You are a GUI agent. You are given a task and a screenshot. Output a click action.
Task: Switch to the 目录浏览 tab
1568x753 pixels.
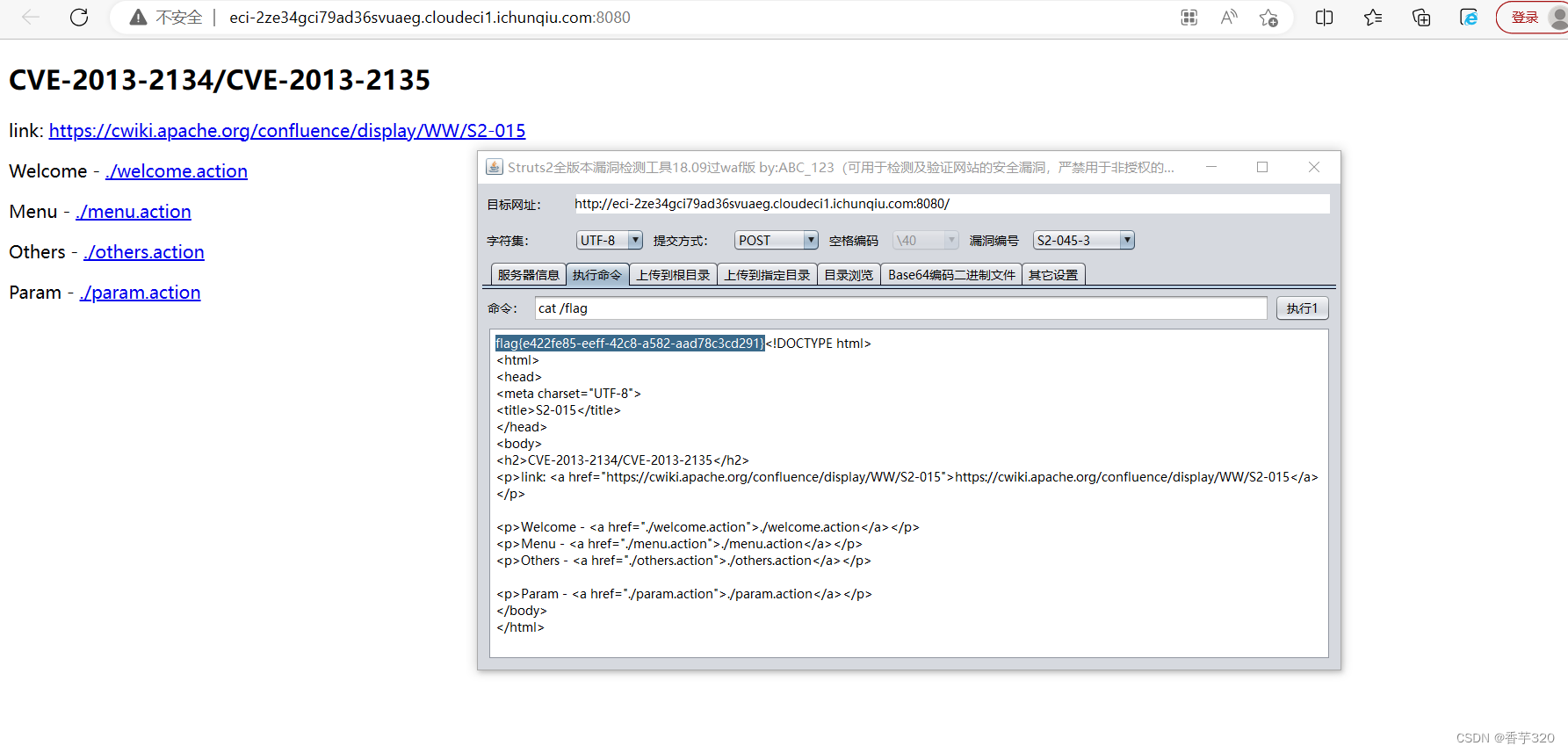pyautogui.click(x=849, y=275)
